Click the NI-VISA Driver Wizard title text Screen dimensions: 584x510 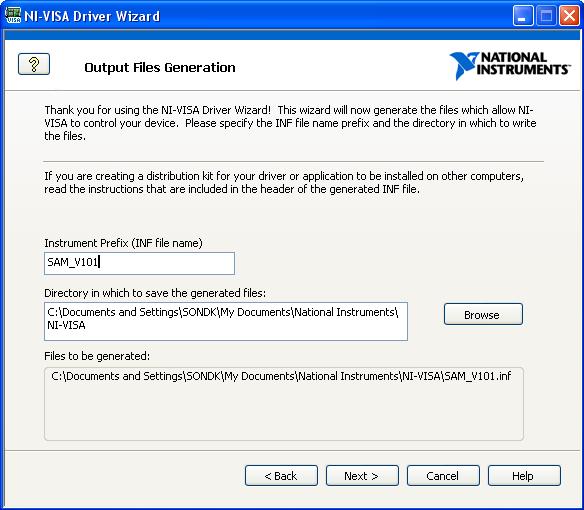click(92, 16)
